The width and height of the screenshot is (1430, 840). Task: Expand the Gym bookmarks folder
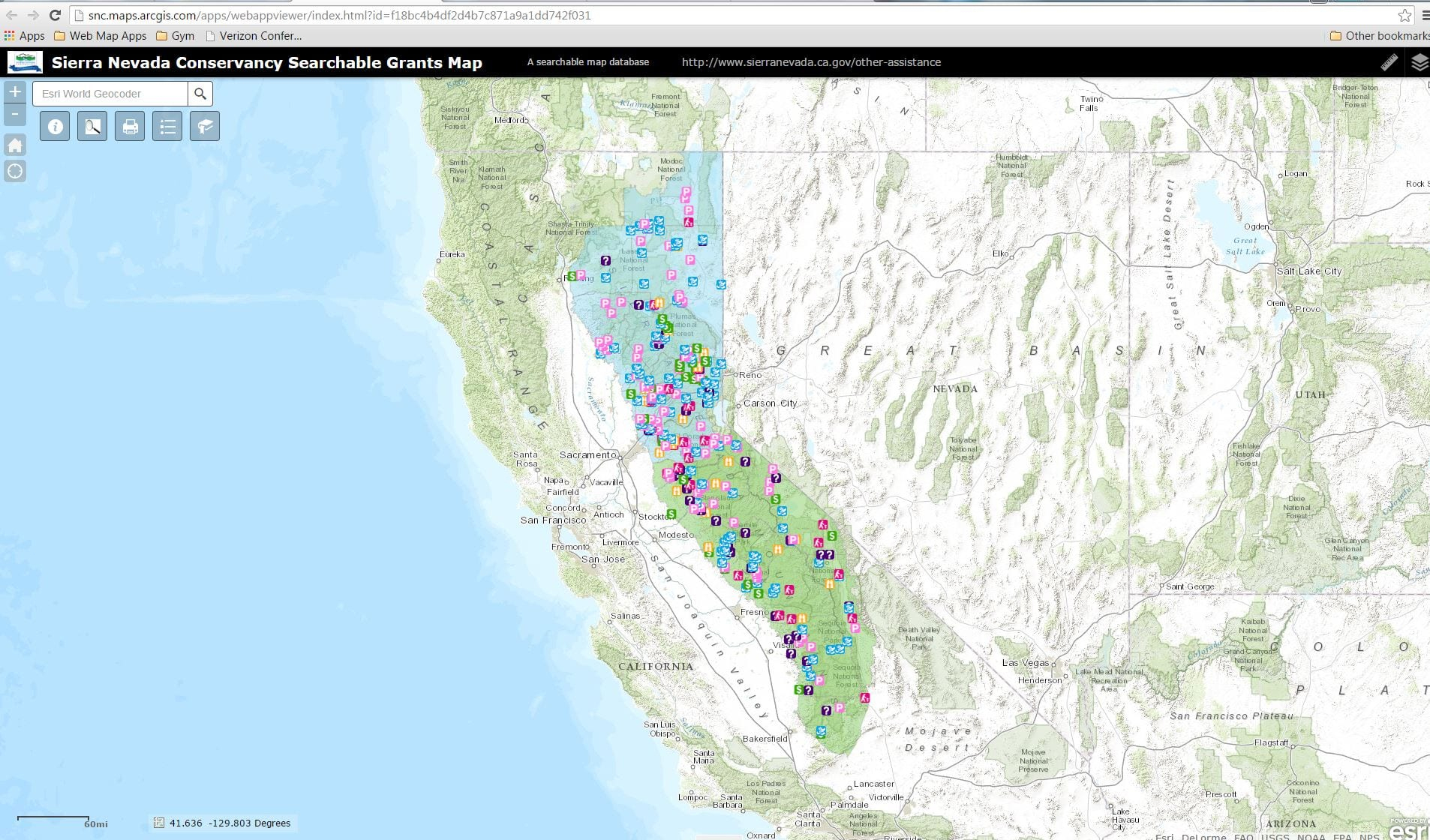(x=175, y=36)
